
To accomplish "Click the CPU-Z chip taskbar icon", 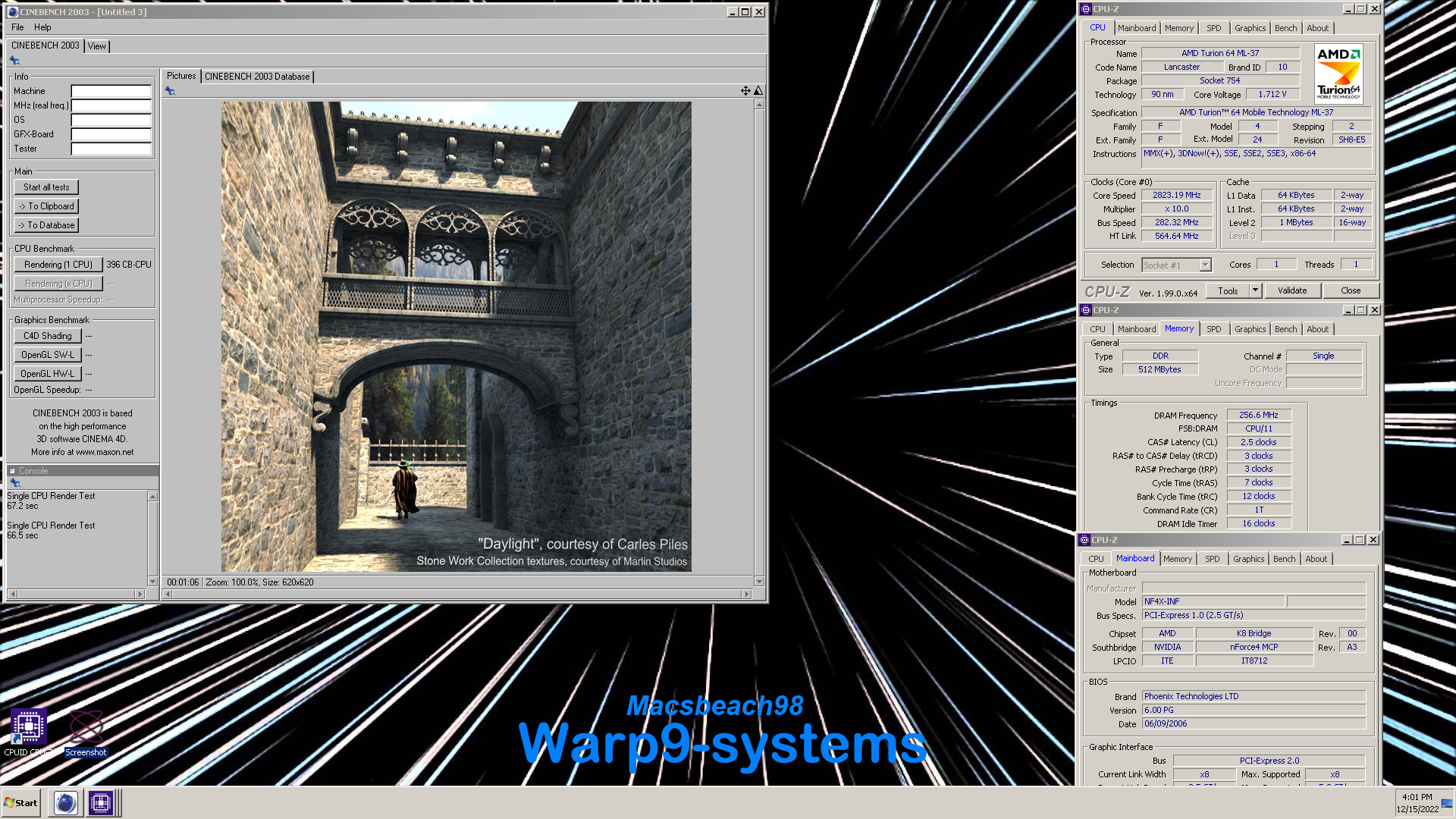I will (100, 803).
